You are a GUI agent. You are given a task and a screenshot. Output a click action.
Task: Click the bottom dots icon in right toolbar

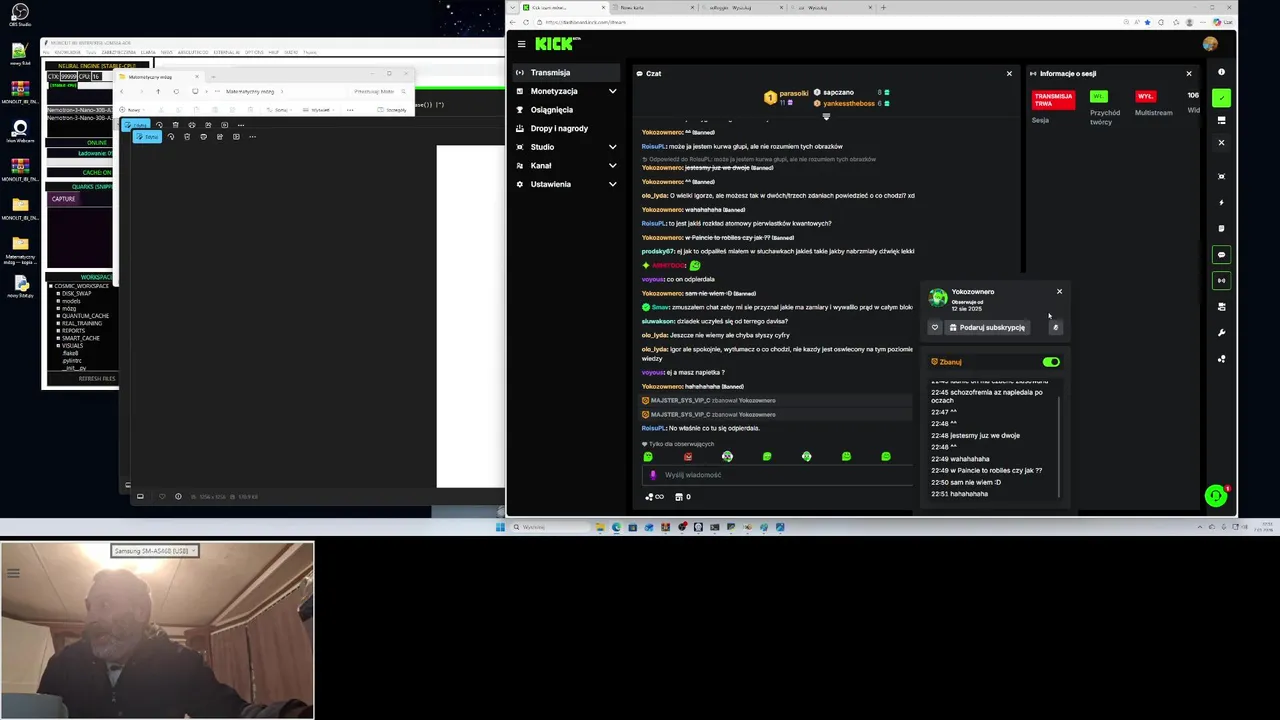[x=1221, y=359]
